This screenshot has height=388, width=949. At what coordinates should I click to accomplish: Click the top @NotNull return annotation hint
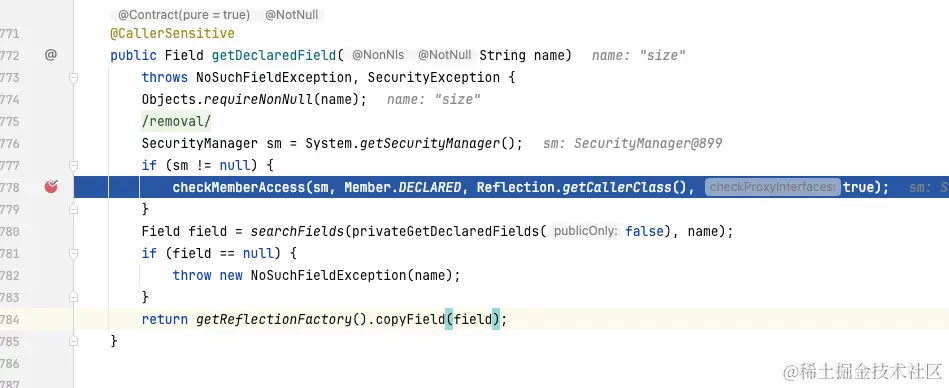pyautogui.click(x=292, y=15)
